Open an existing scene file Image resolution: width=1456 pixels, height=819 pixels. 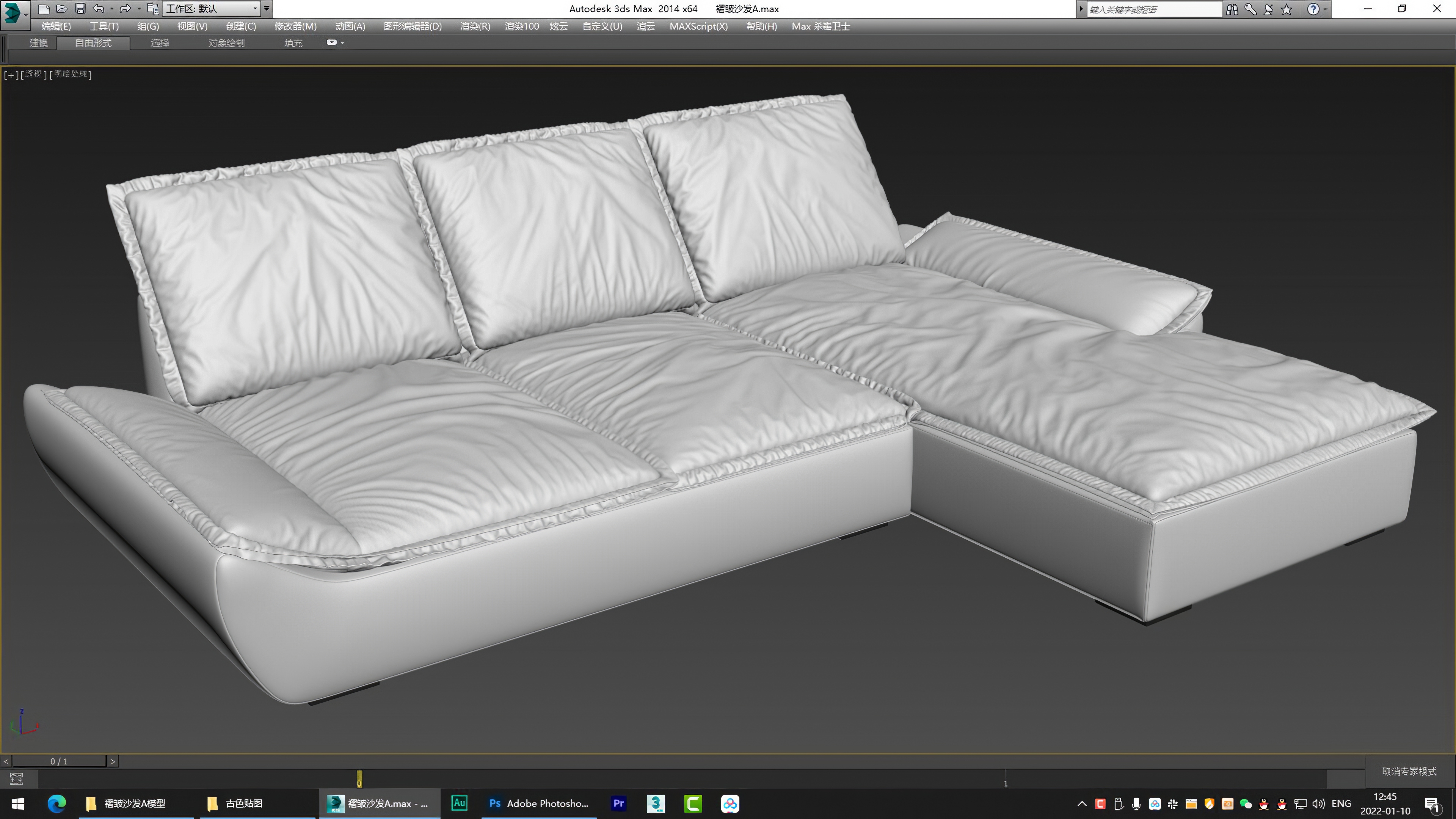point(62,8)
